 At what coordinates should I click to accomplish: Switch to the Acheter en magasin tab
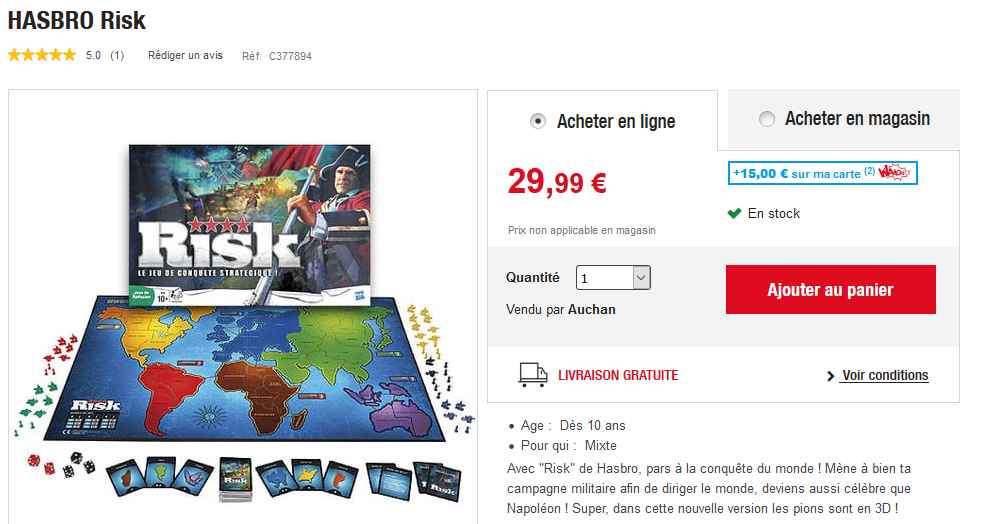843,119
